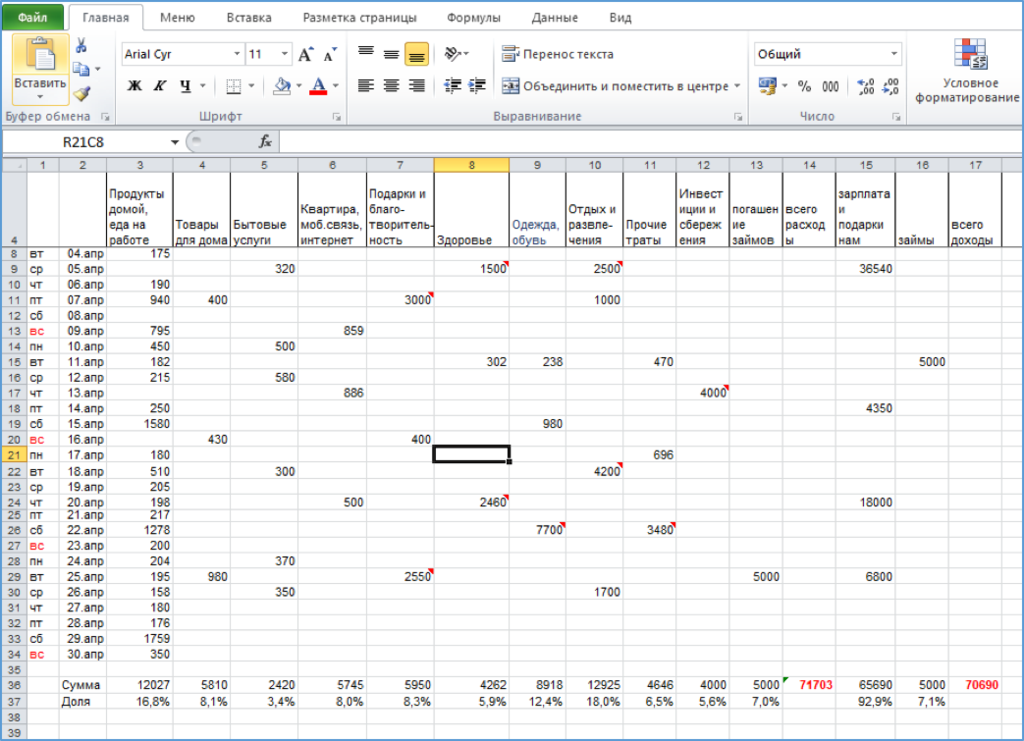This screenshot has width=1024, height=741.
Task: Click the Name Box showing R21C8
Action: coord(90,142)
